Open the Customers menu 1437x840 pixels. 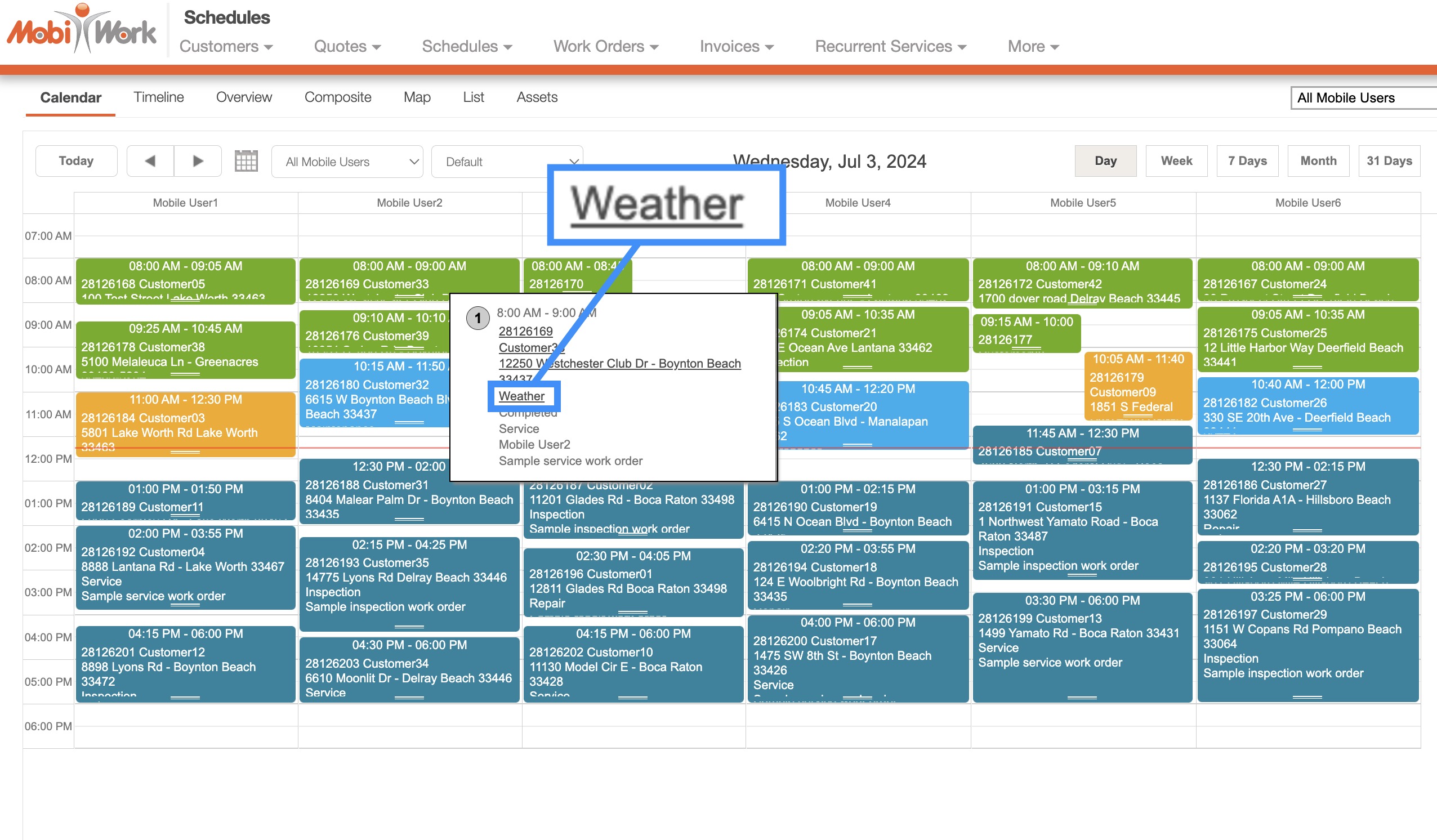226,46
